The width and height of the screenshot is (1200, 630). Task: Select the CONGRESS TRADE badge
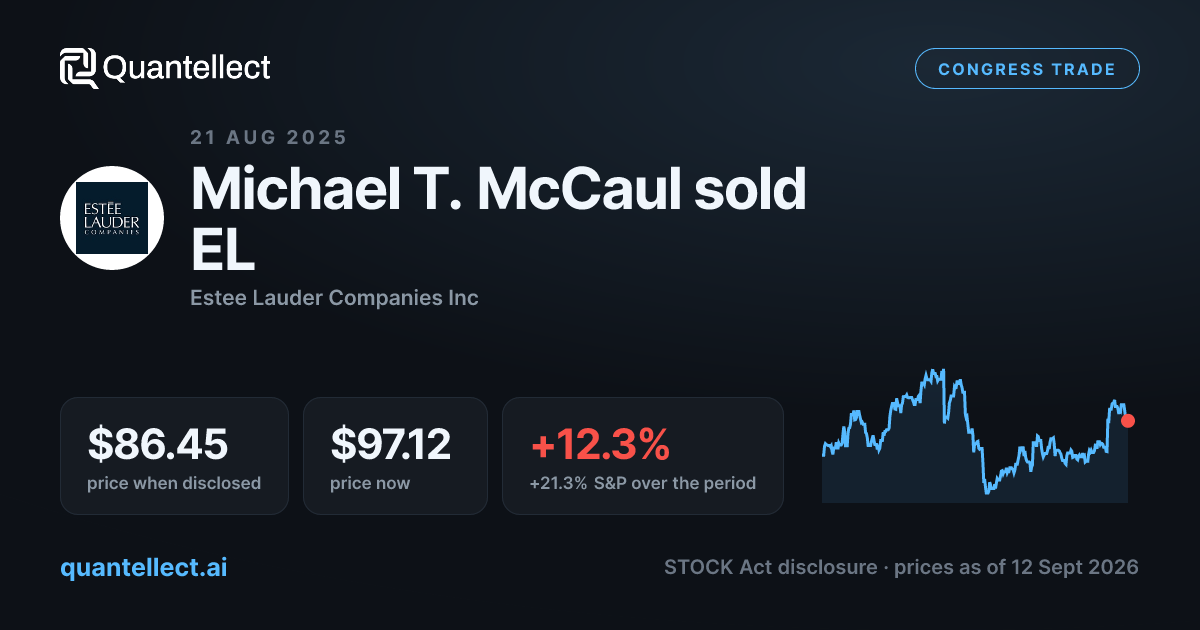(x=1027, y=69)
